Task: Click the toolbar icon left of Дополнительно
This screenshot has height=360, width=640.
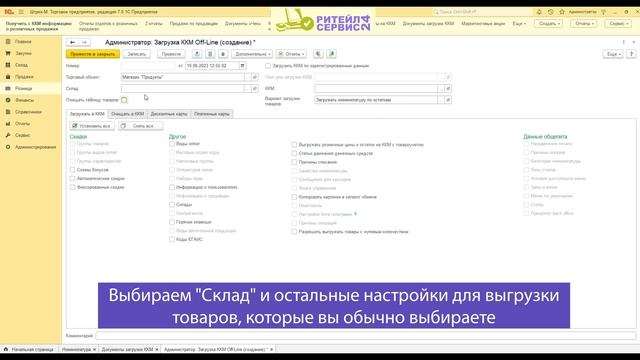Action: point(223,54)
